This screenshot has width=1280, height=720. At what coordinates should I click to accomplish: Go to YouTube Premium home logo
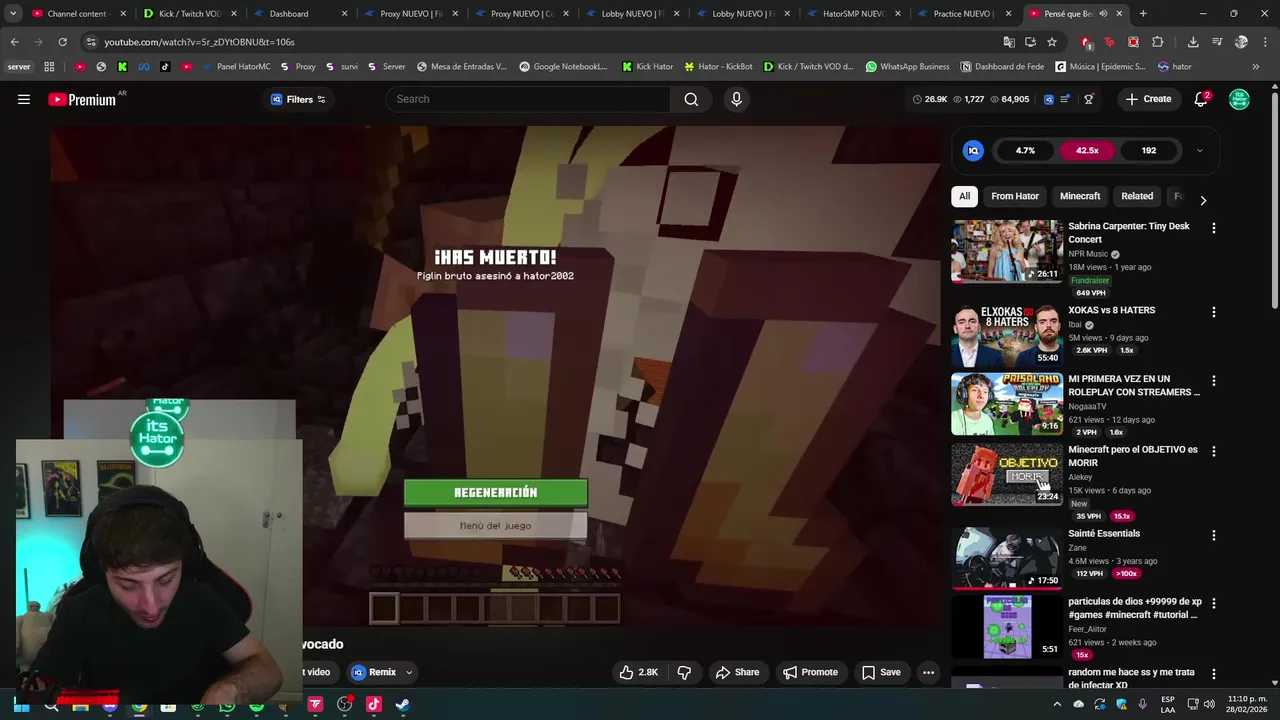[x=84, y=99]
